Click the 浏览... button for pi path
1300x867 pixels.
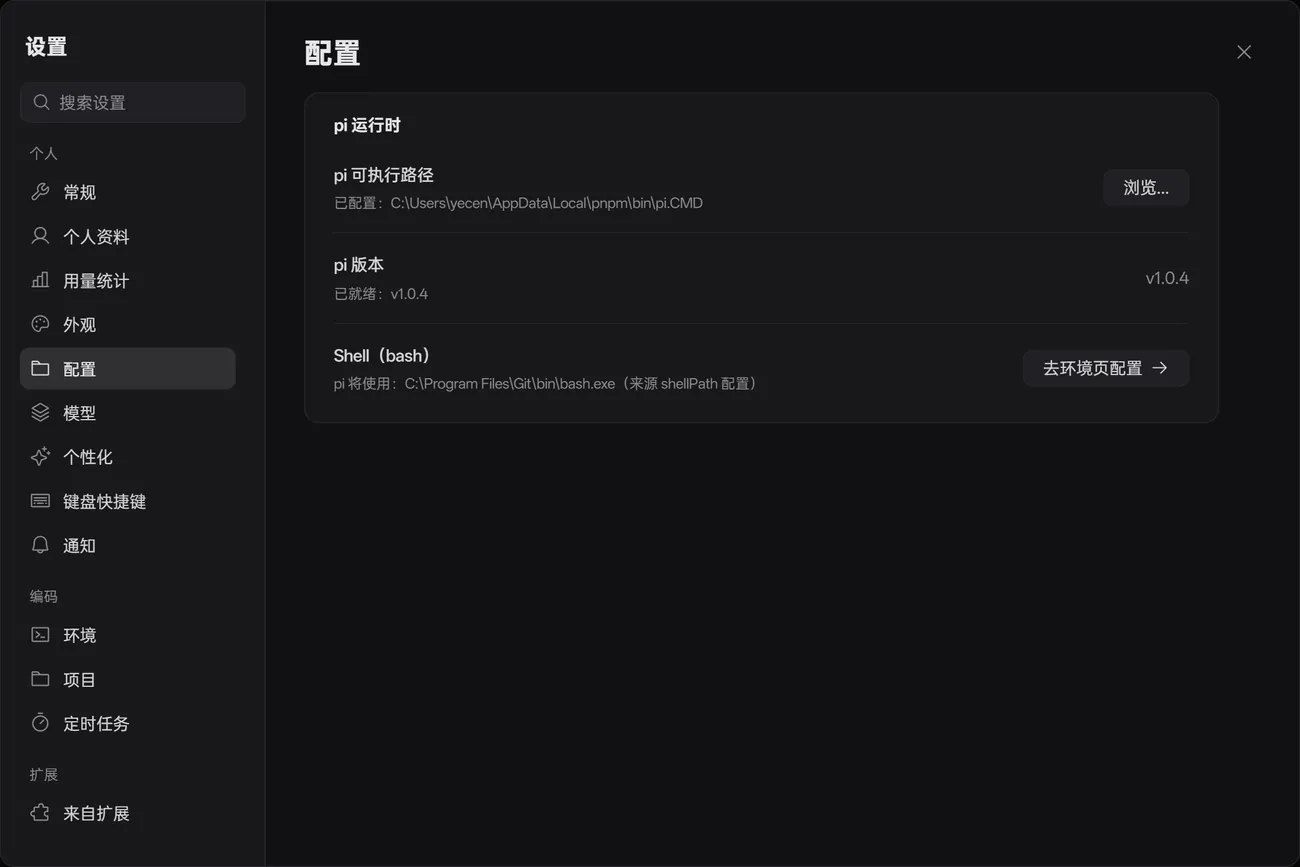[x=1146, y=188]
